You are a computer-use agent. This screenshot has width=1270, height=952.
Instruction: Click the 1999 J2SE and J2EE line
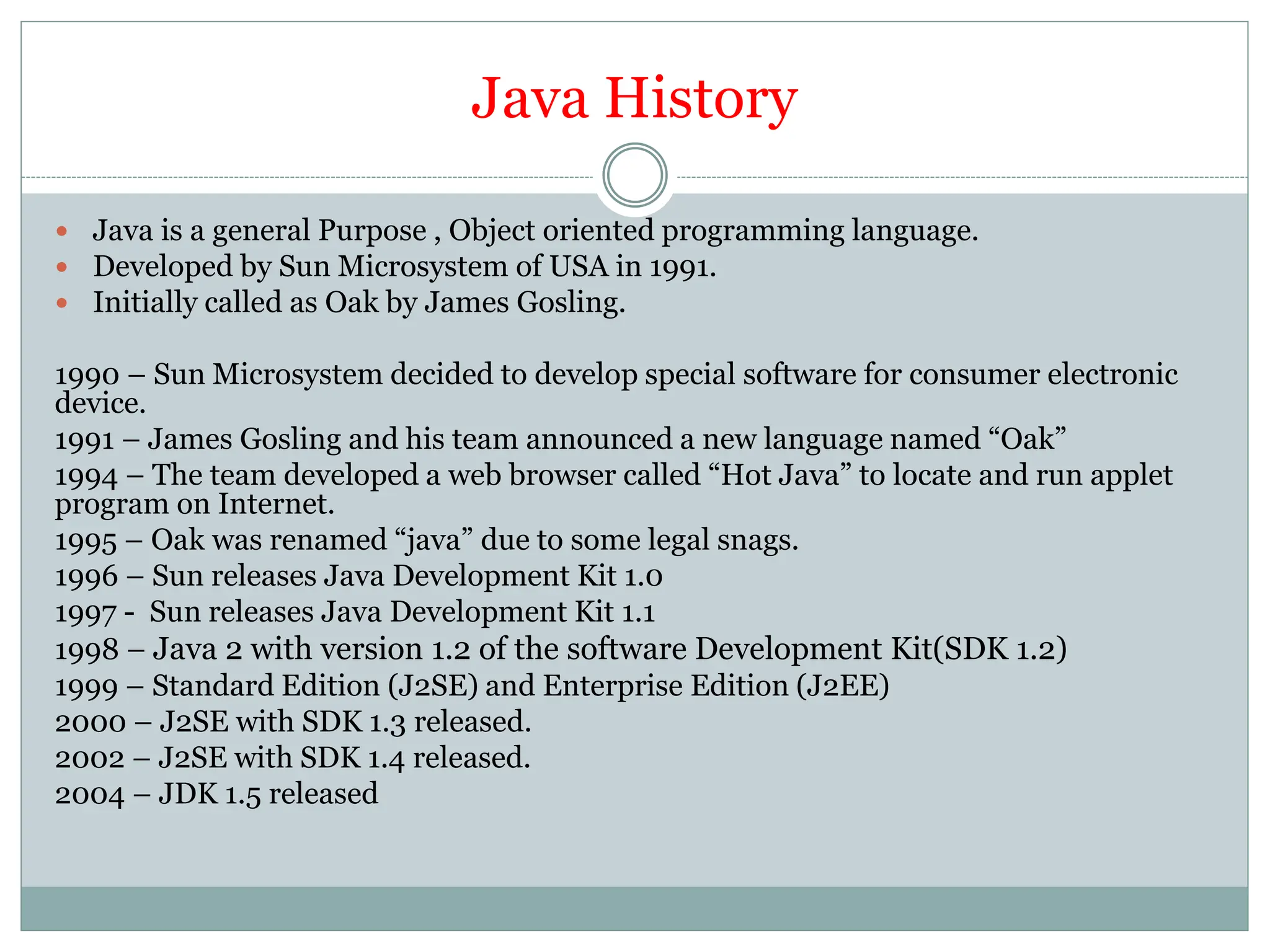tap(471, 686)
